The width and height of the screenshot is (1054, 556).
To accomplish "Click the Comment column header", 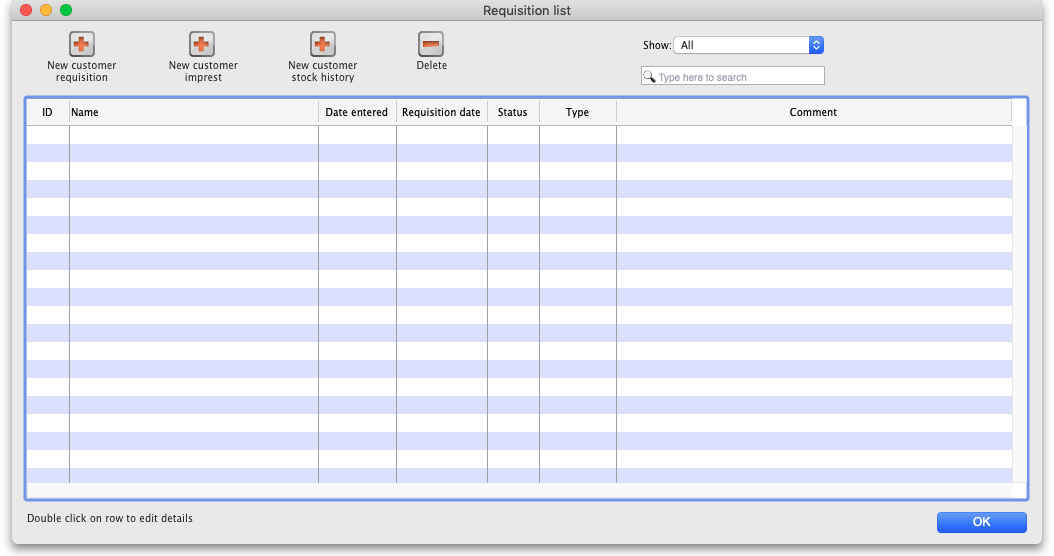I will (813, 112).
